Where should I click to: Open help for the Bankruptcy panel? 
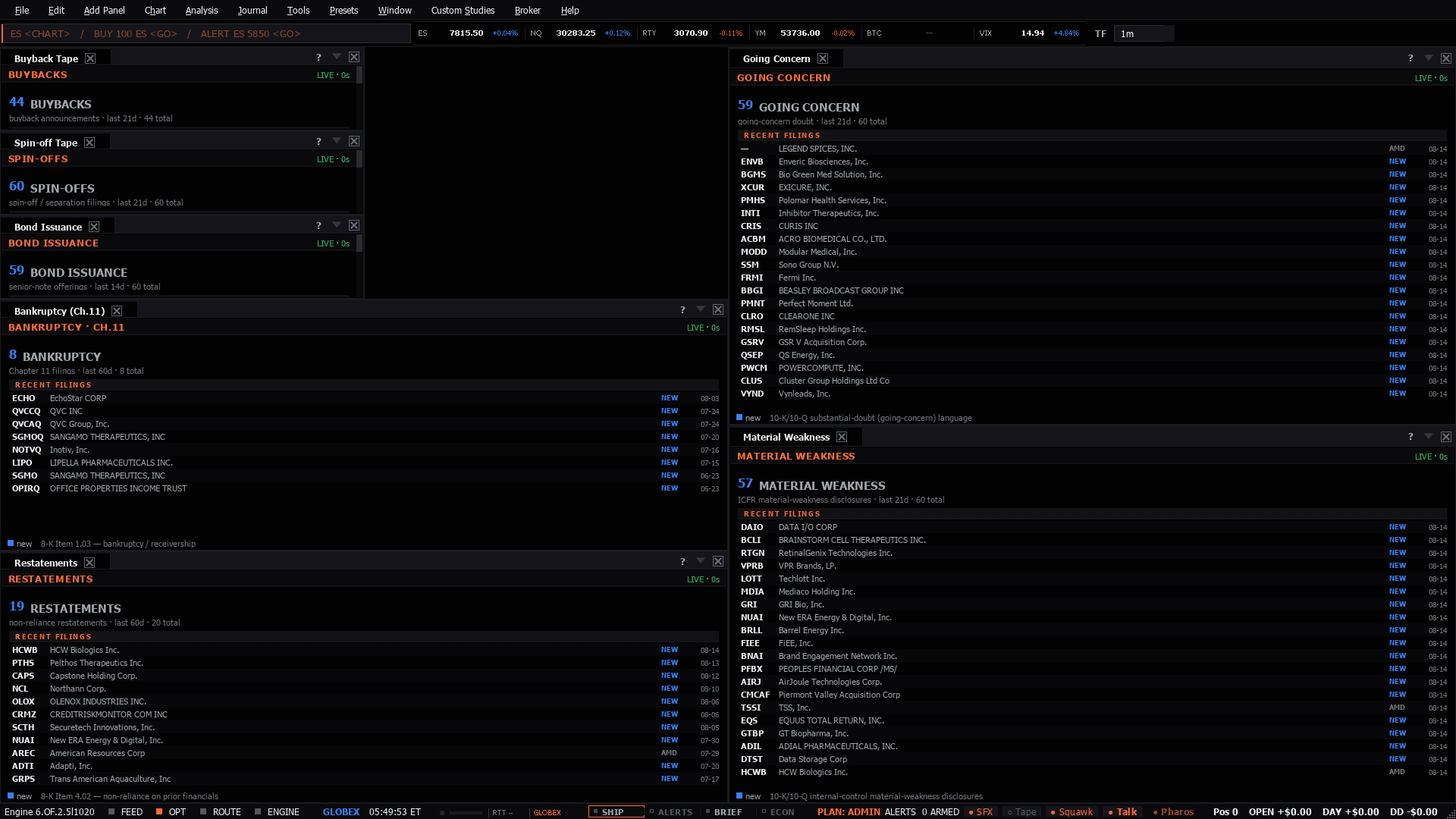[x=682, y=310]
